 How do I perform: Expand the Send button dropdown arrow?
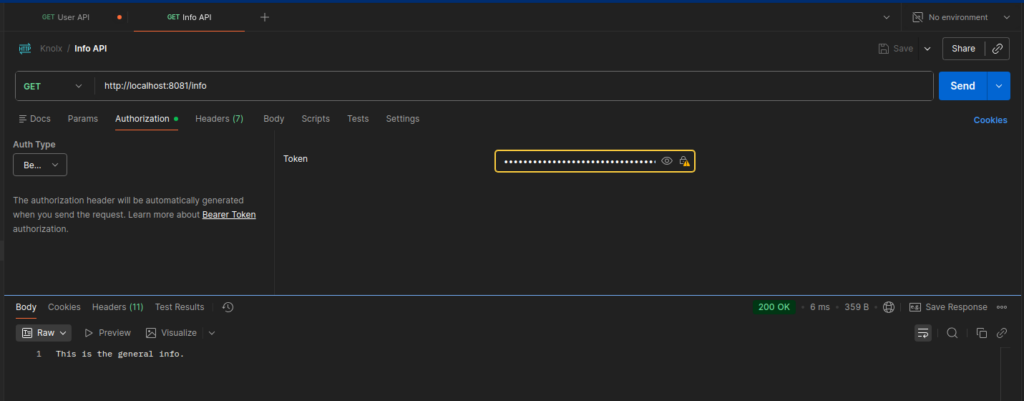click(x=999, y=86)
